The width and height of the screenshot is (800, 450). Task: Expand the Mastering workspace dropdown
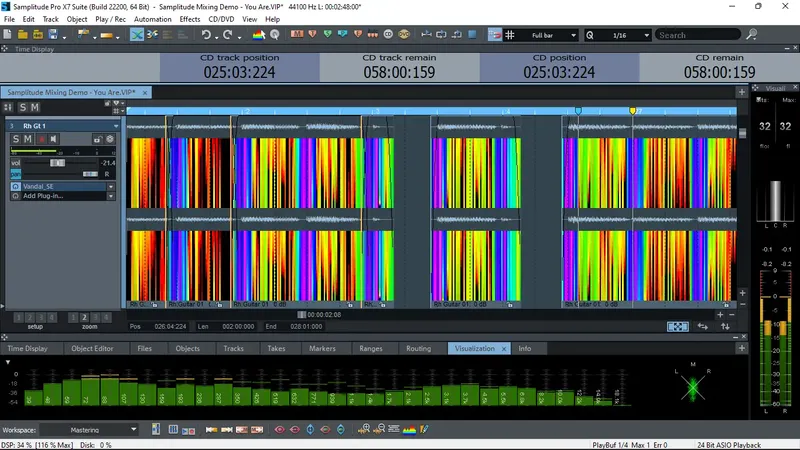(x=132, y=430)
